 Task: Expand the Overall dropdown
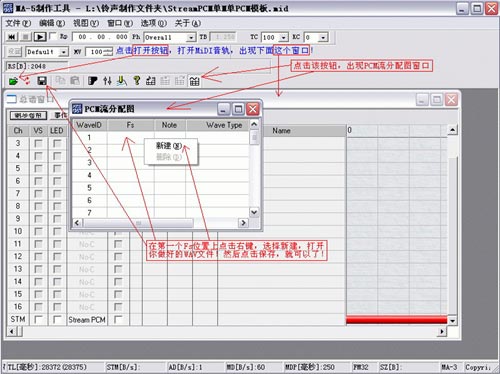pos(191,37)
